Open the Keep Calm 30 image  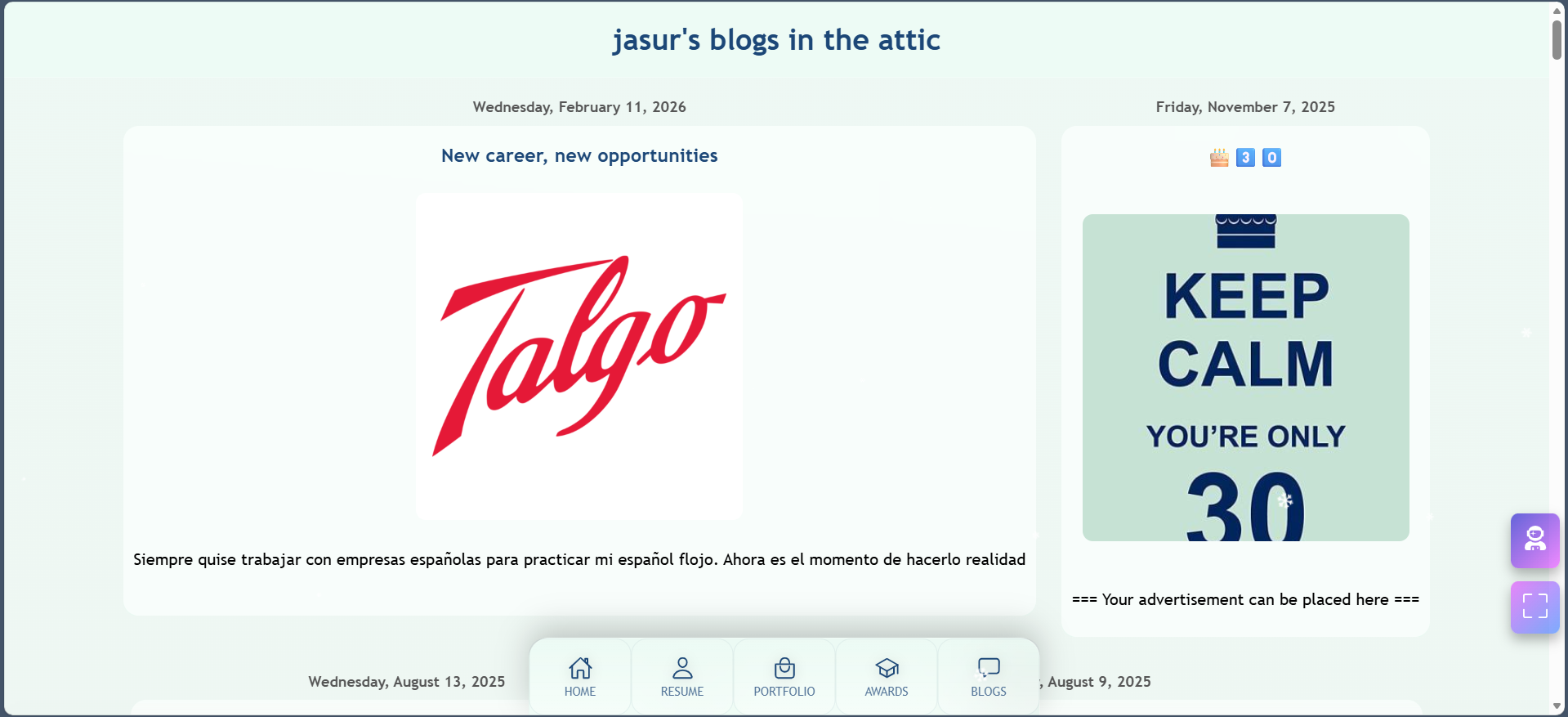[1245, 378]
